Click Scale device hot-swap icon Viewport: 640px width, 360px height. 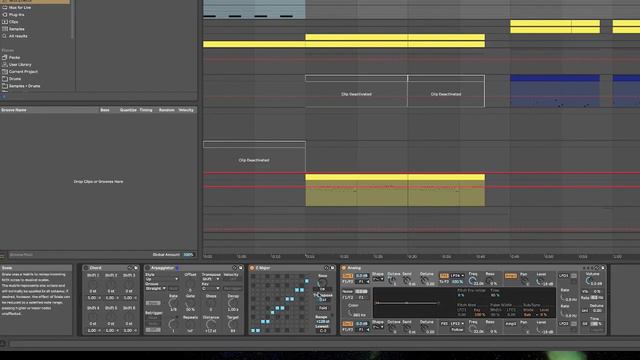[x=327, y=268]
